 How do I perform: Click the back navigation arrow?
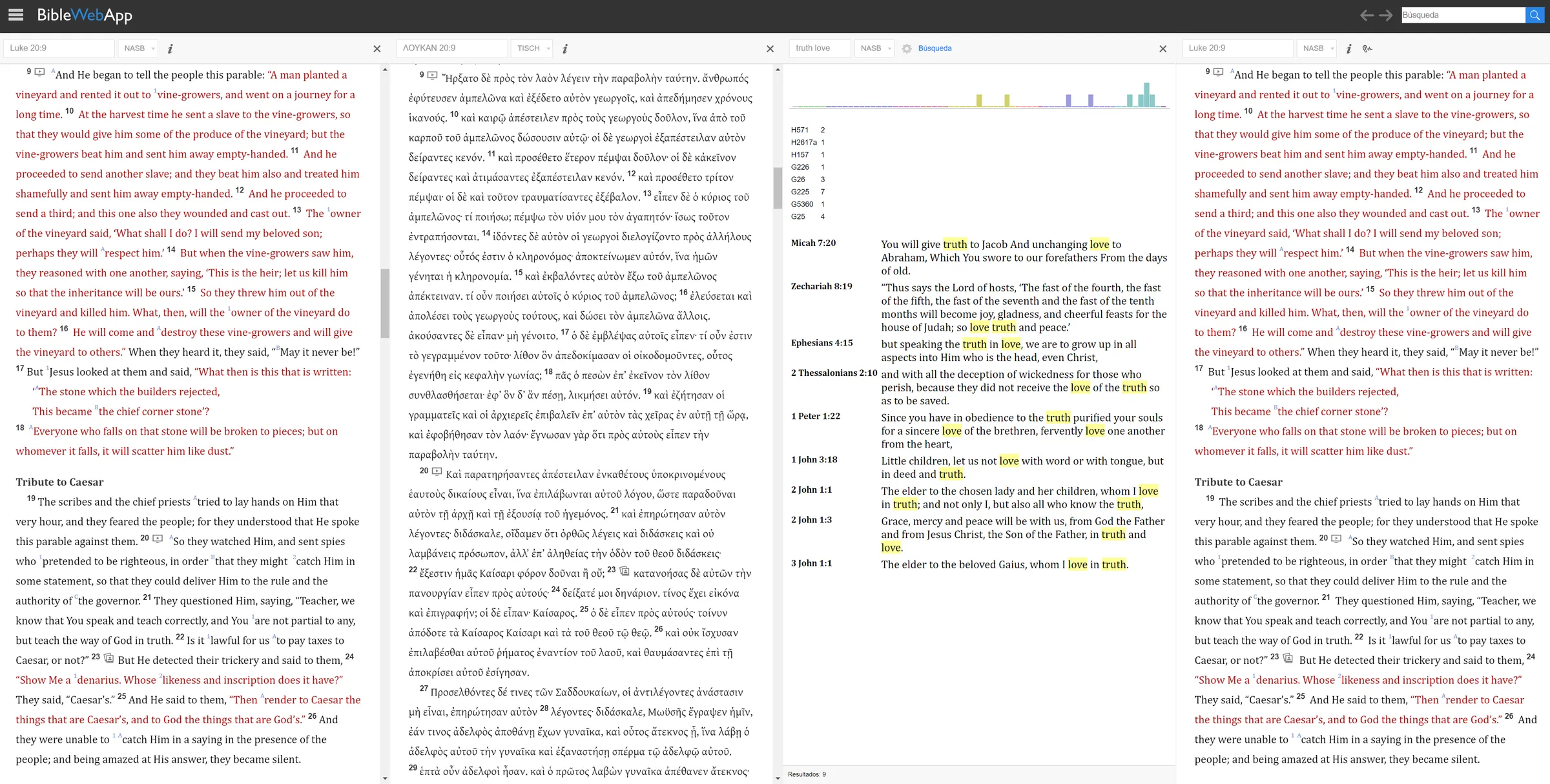[x=1367, y=14]
